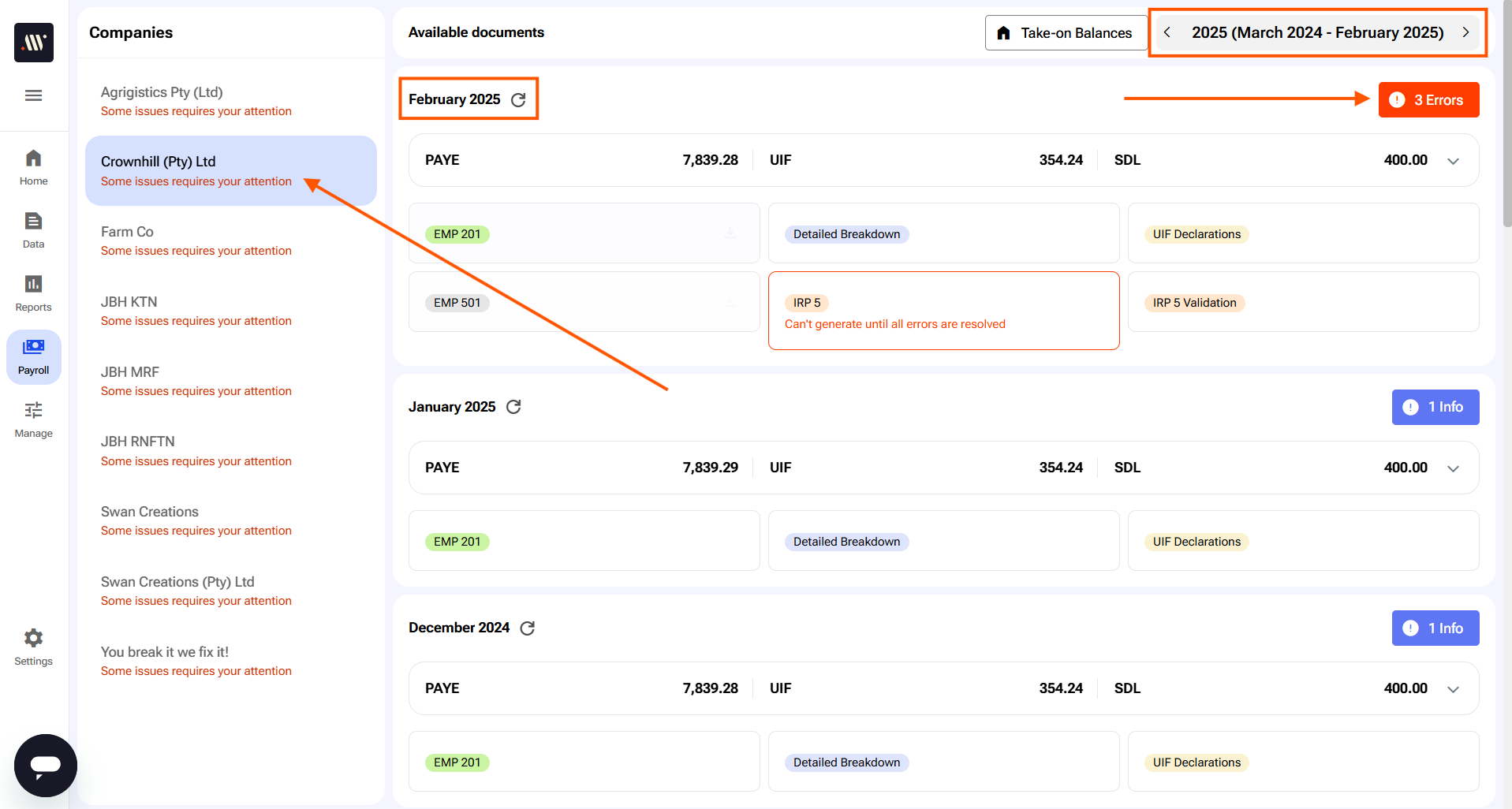Refresh the February 2025 period

518,100
